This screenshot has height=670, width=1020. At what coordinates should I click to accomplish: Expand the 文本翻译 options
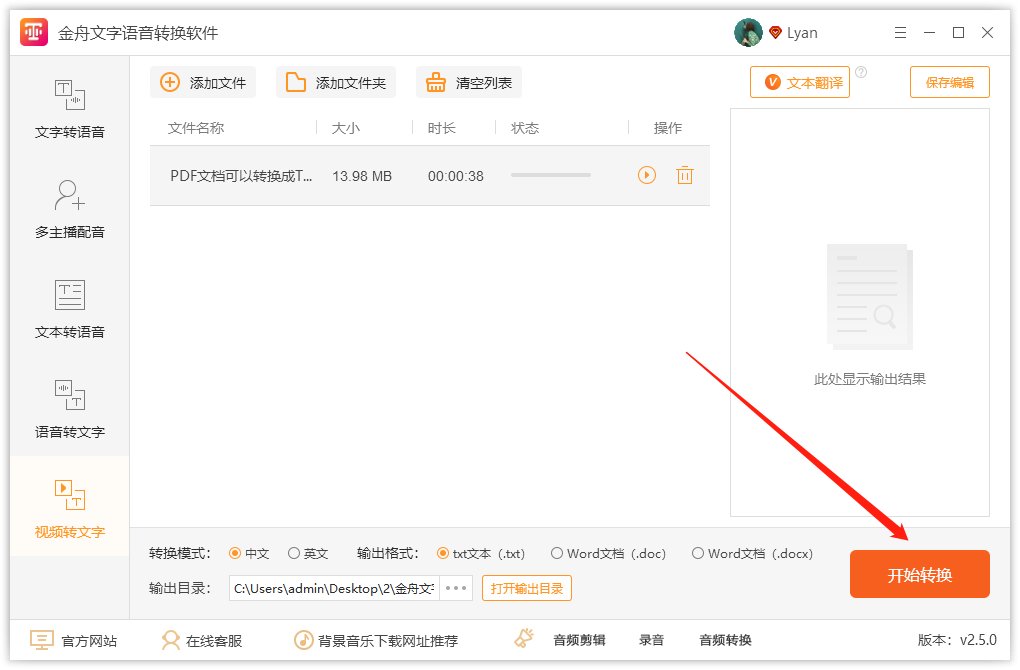799,82
